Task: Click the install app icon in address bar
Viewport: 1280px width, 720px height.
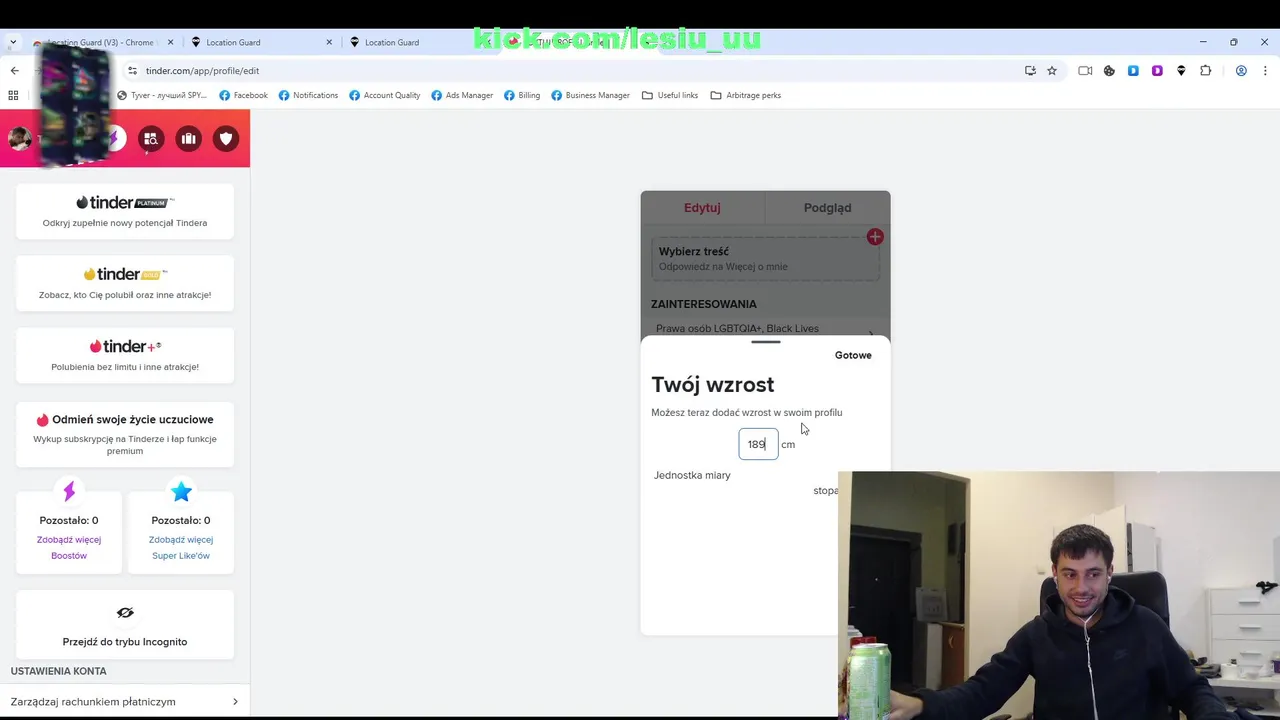Action: point(1030,71)
